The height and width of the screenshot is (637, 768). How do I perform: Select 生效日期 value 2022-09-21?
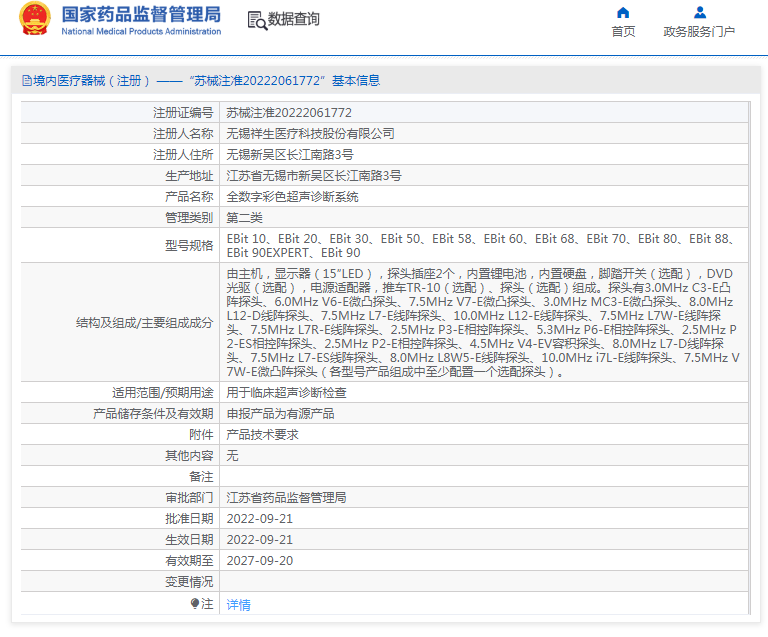(x=260, y=540)
